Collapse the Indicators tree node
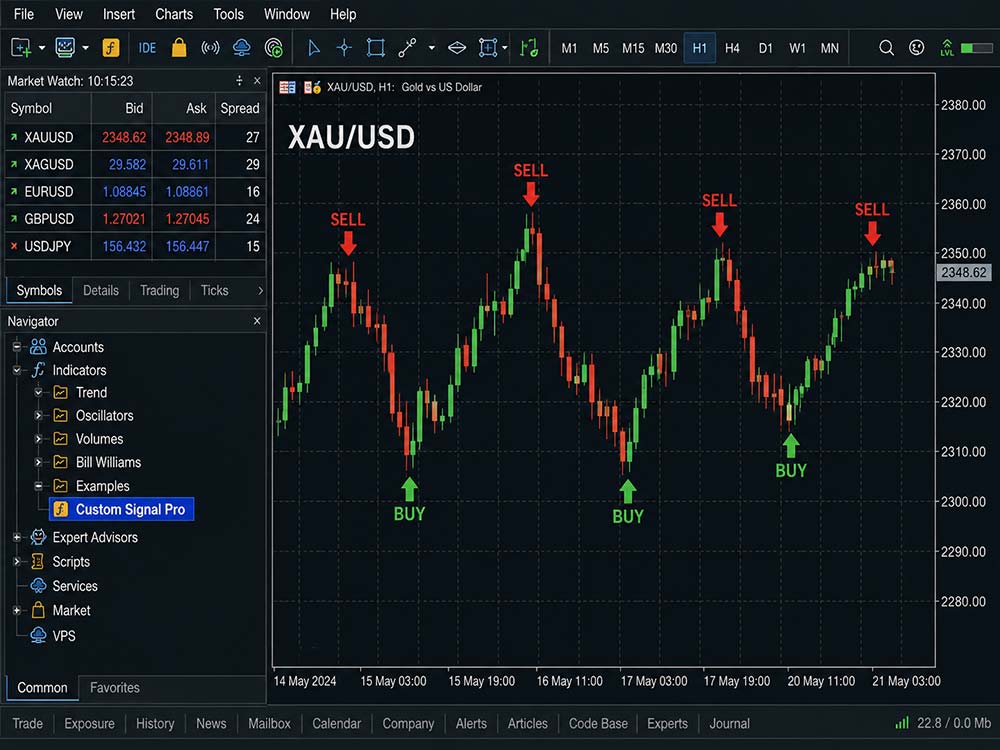The height and width of the screenshot is (750, 1000). click(x=17, y=370)
